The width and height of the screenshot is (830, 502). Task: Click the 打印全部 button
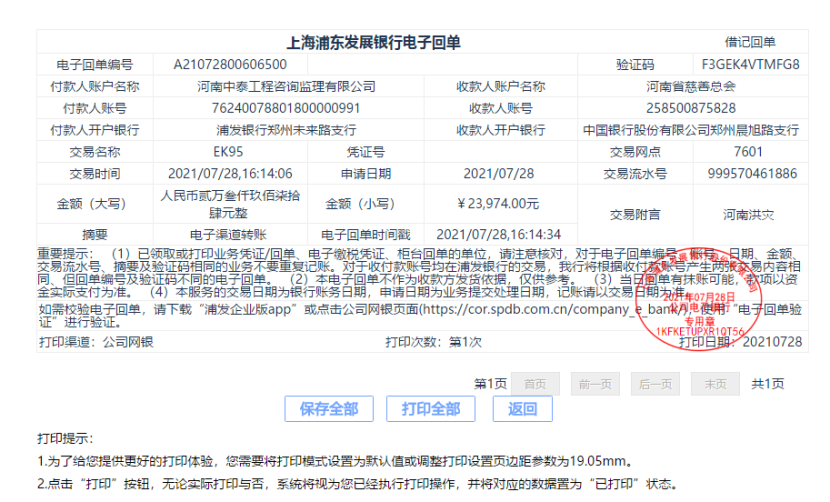pyautogui.click(x=430, y=409)
